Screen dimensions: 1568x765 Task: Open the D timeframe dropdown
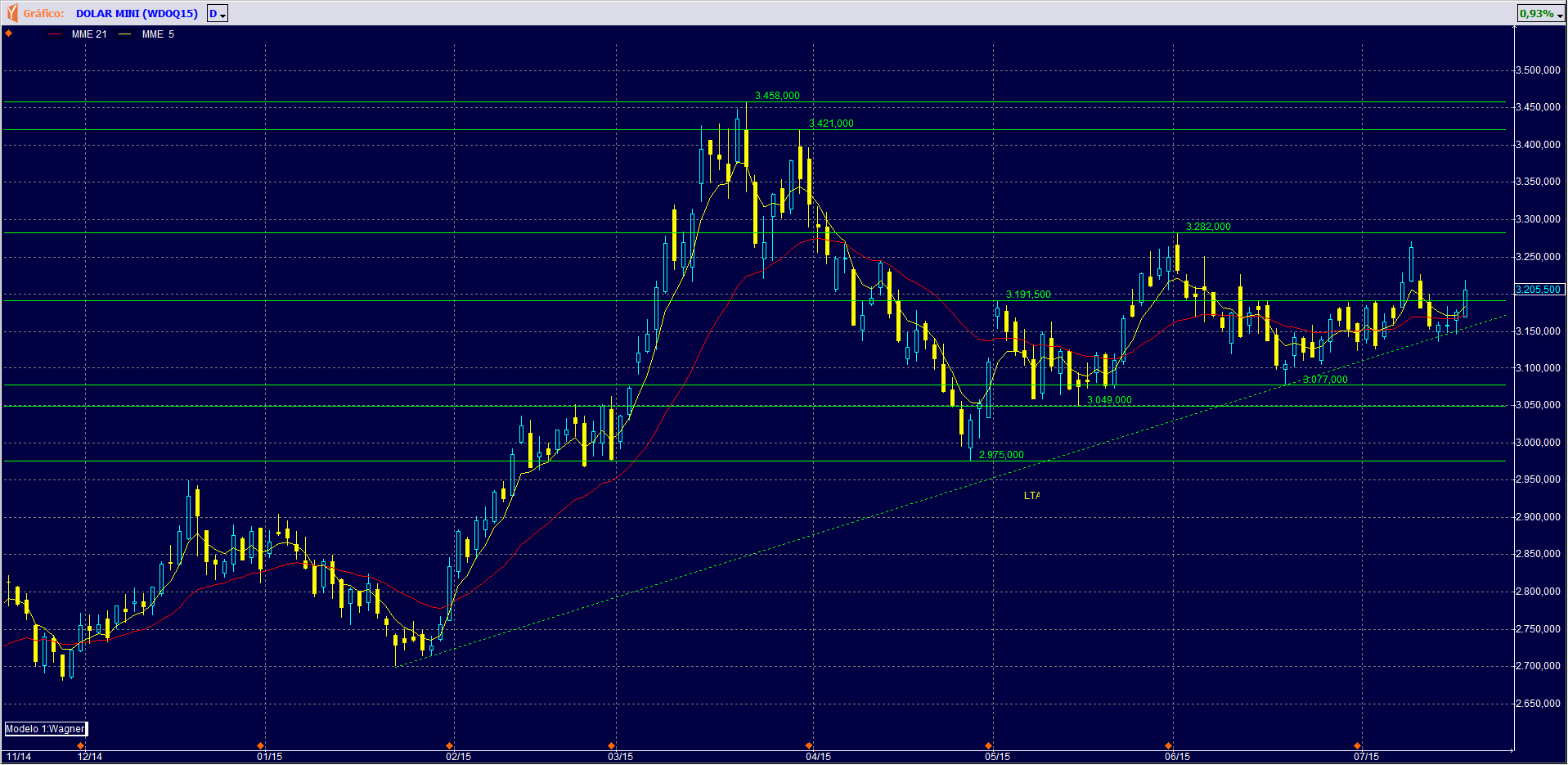(218, 14)
